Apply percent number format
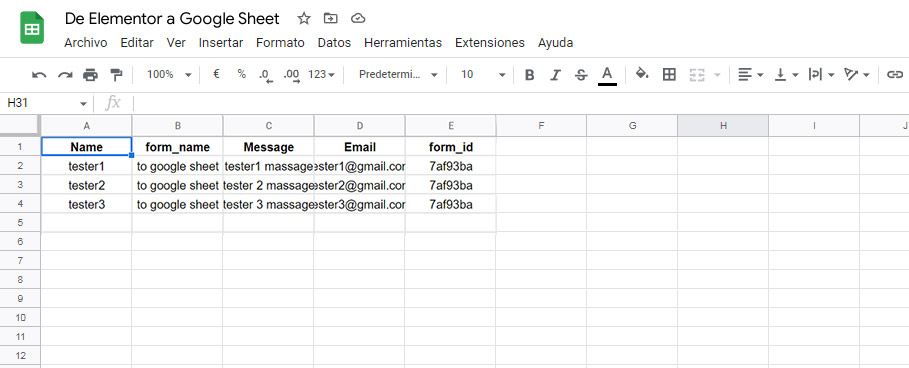This screenshot has height=368, width=909. click(x=242, y=74)
